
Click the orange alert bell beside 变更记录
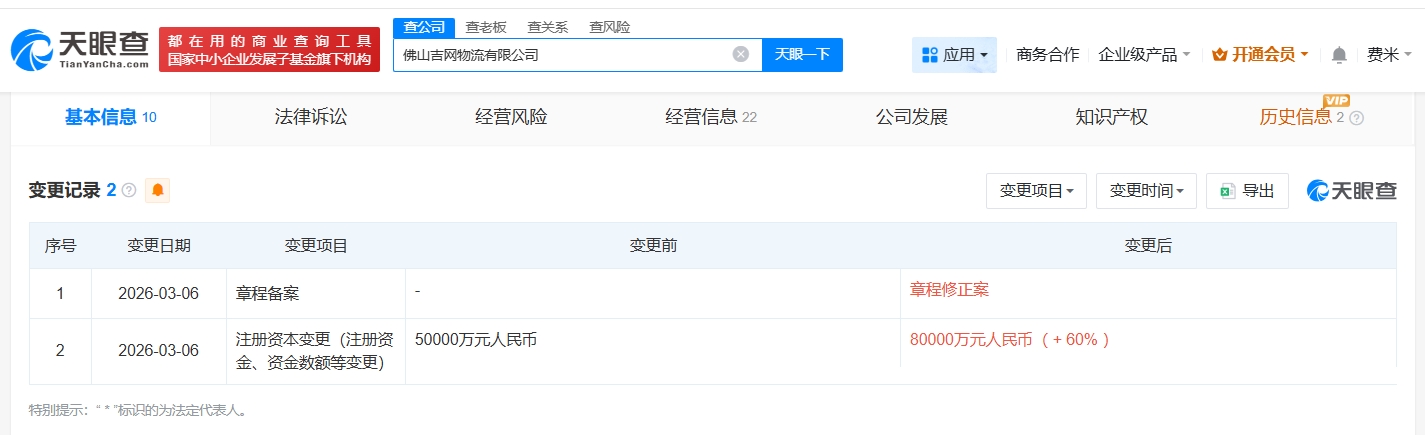(x=157, y=190)
